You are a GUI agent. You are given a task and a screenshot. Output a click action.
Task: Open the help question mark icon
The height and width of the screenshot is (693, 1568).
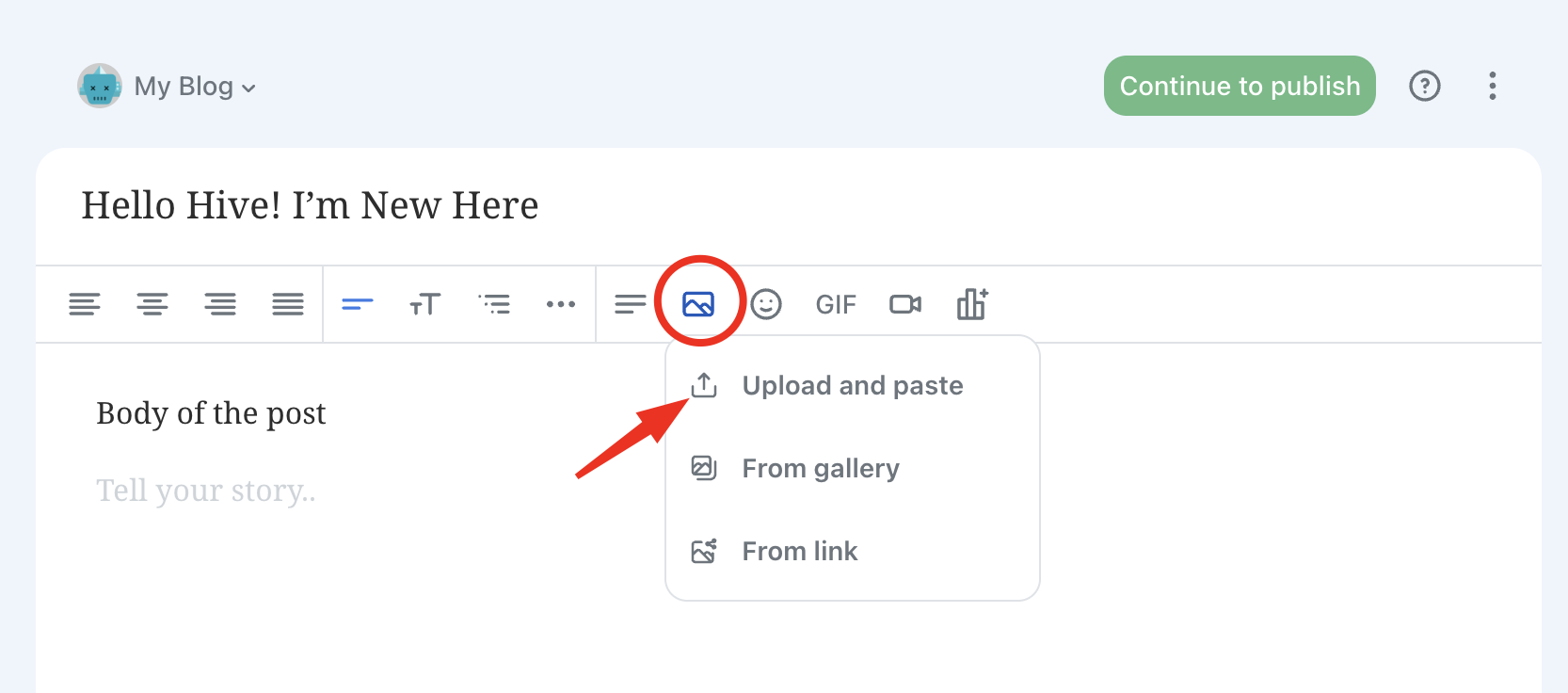[1425, 86]
